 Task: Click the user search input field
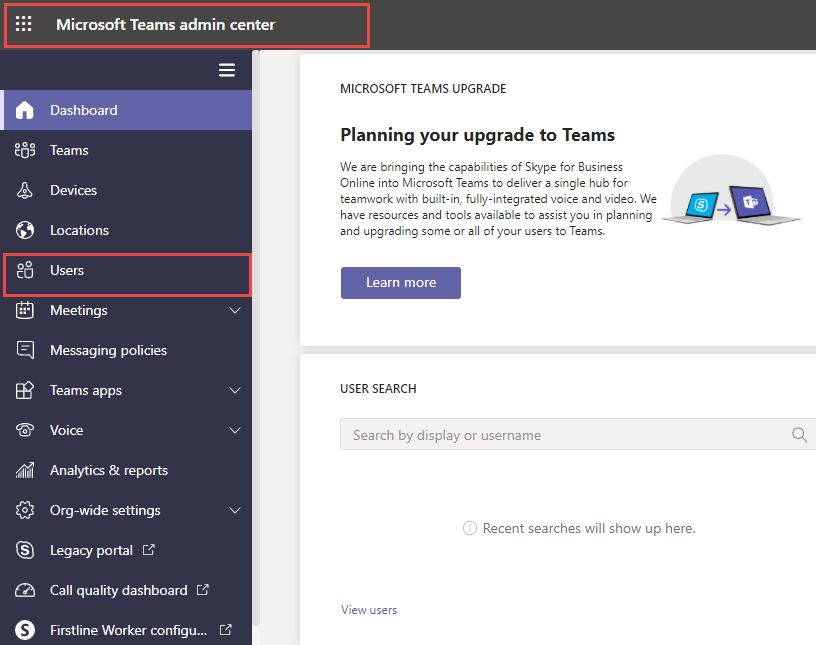click(x=578, y=434)
